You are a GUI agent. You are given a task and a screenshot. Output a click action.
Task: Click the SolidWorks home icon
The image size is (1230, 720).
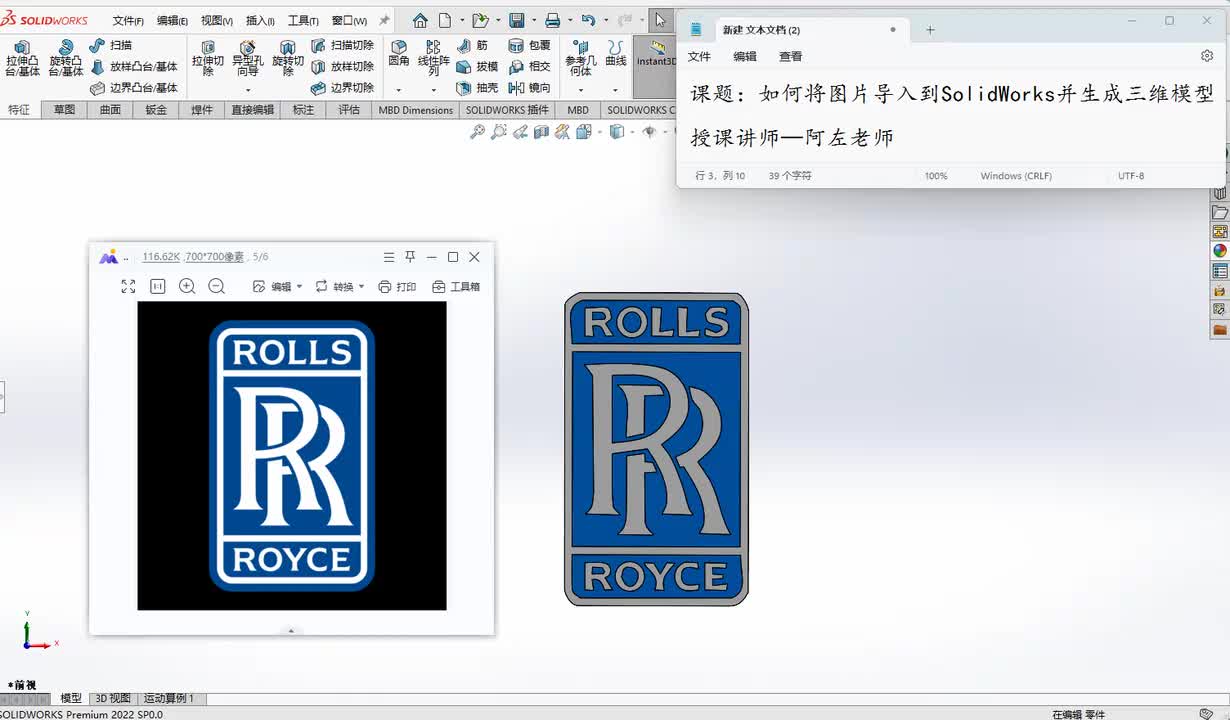(x=420, y=20)
